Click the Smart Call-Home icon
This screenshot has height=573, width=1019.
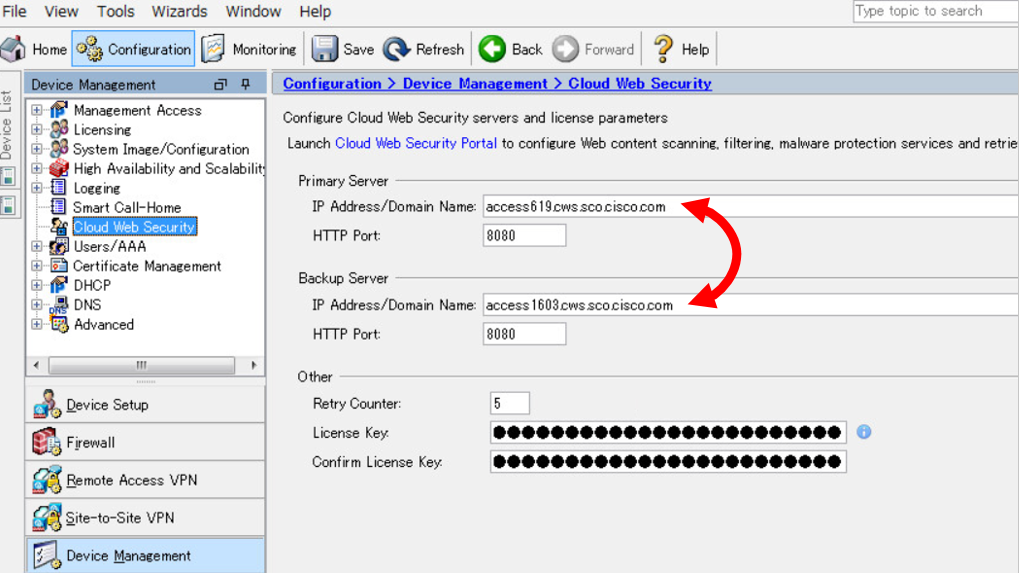(58, 207)
